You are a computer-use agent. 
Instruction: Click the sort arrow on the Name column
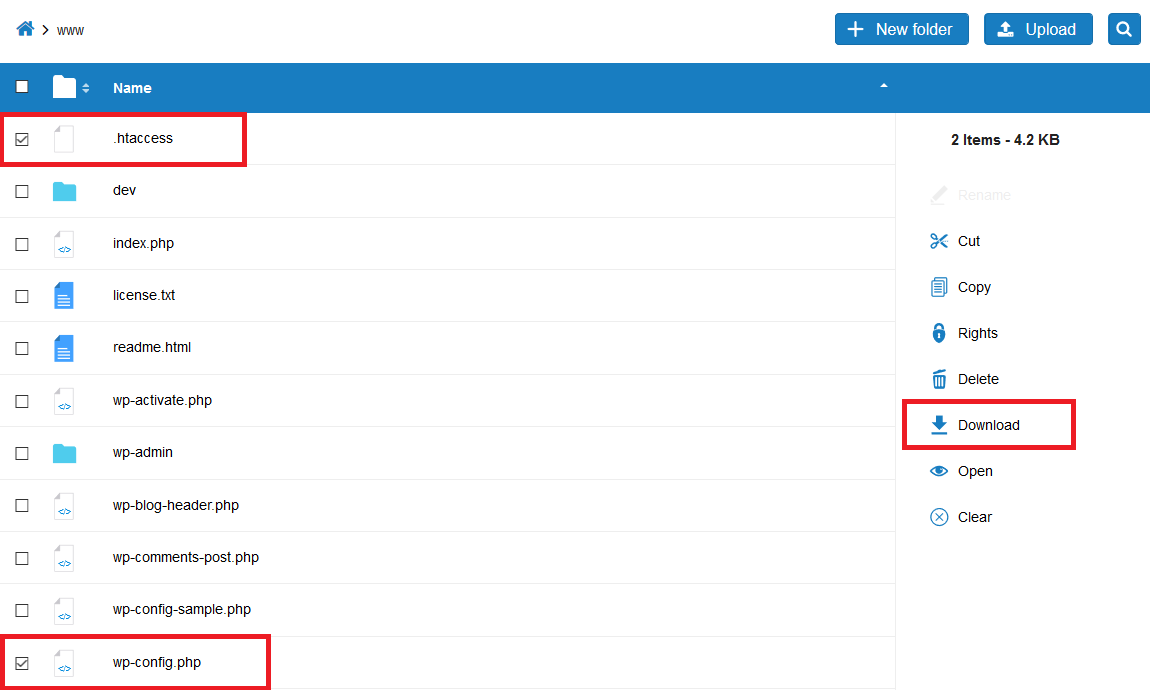[884, 87]
